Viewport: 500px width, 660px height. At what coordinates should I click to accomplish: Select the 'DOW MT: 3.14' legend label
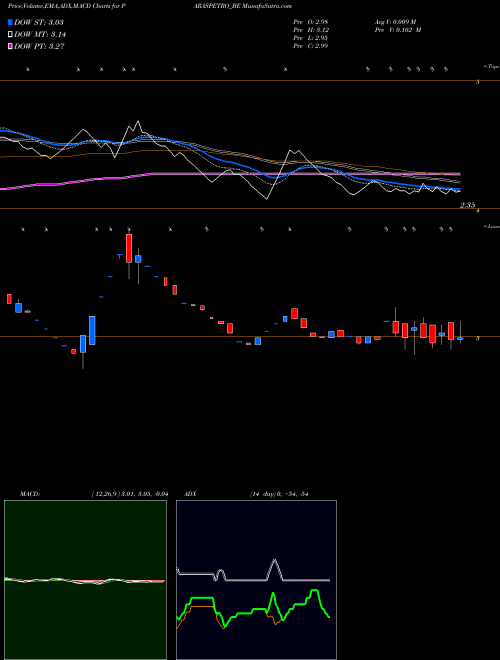click(x=40, y=35)
